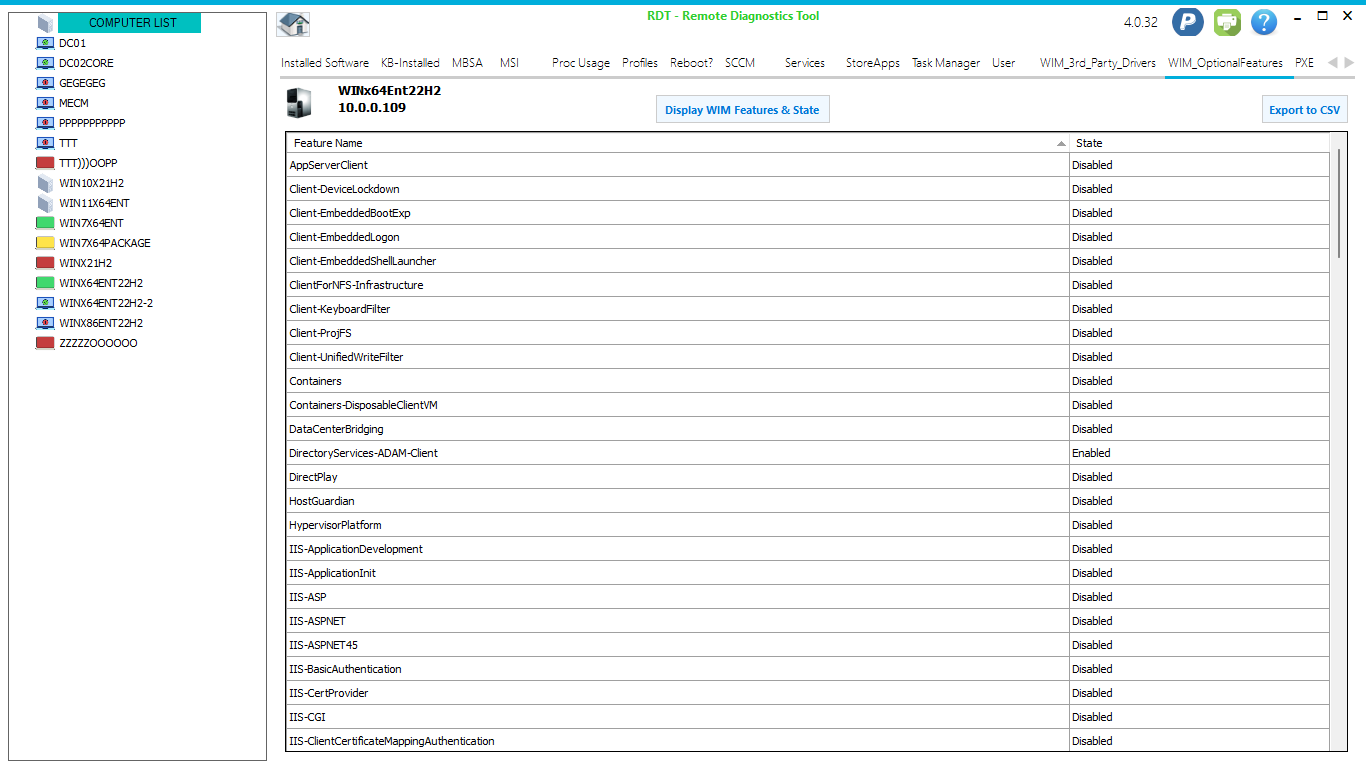Click the server icon beside COMPUTER LIST header
The image size is (1366, 768).
[45, 23]
